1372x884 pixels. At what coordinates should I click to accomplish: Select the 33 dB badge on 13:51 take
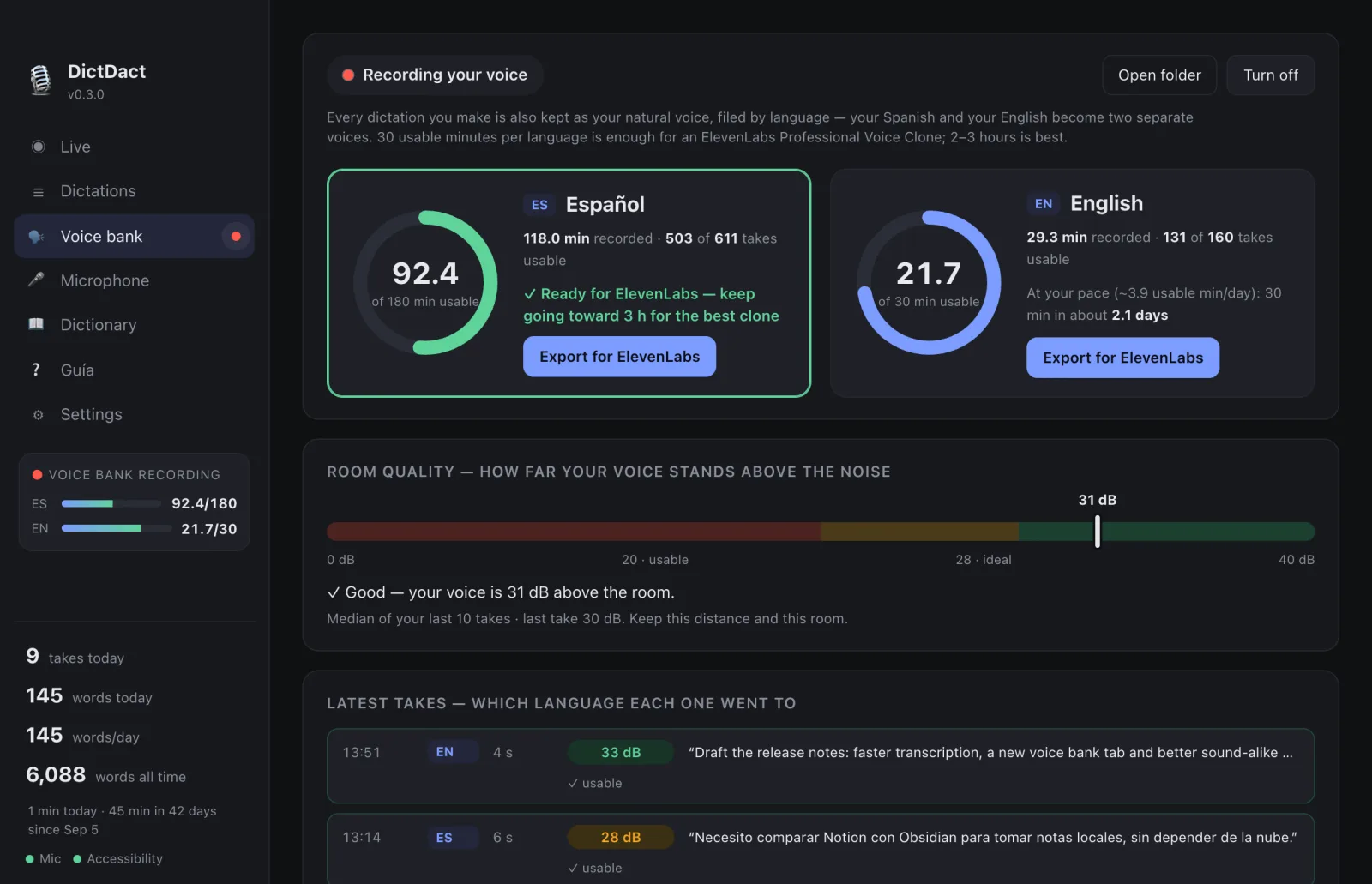pyautogui.click(x=620, y=752)
